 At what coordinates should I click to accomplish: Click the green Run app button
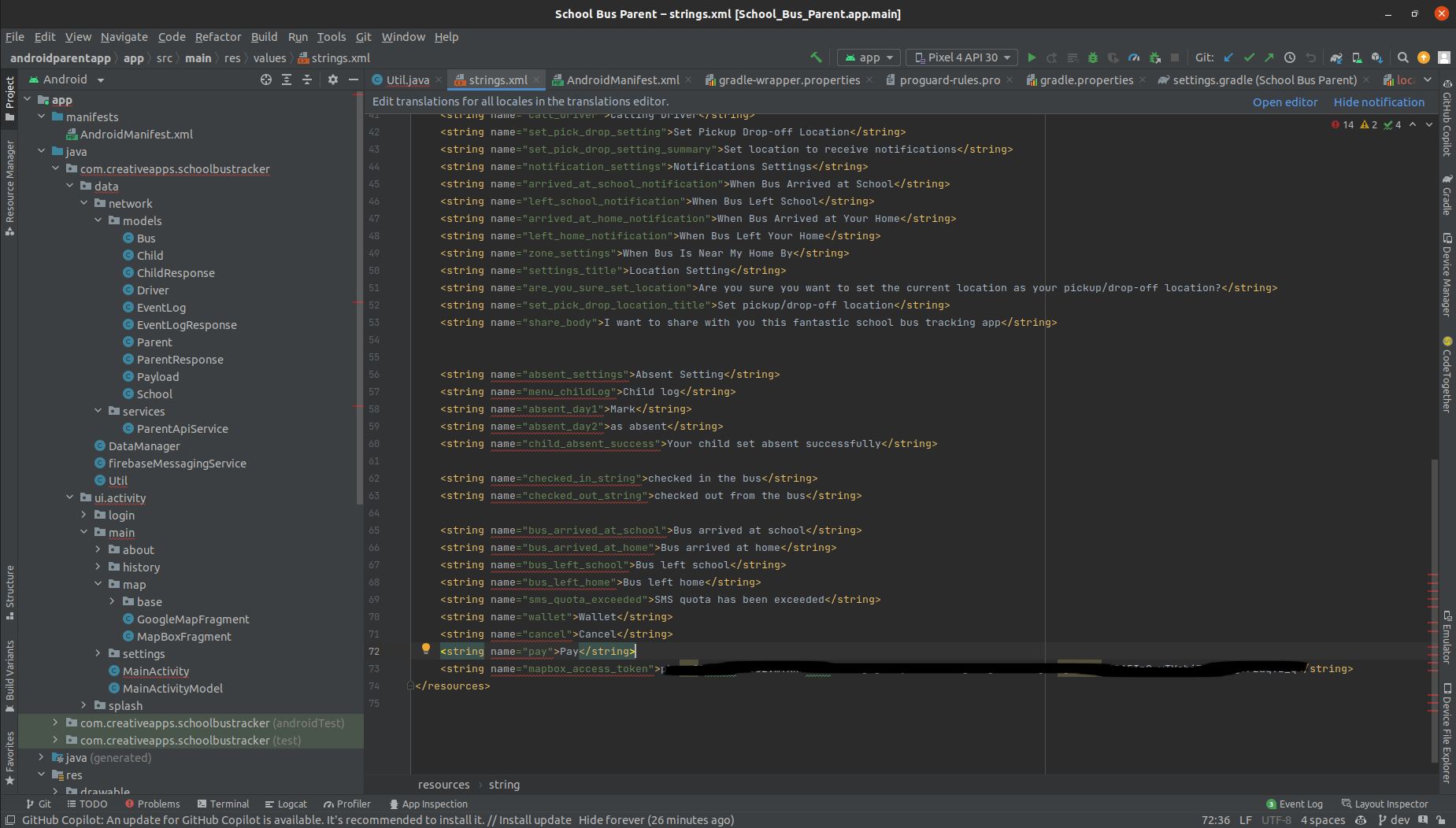coord(1032,57)
